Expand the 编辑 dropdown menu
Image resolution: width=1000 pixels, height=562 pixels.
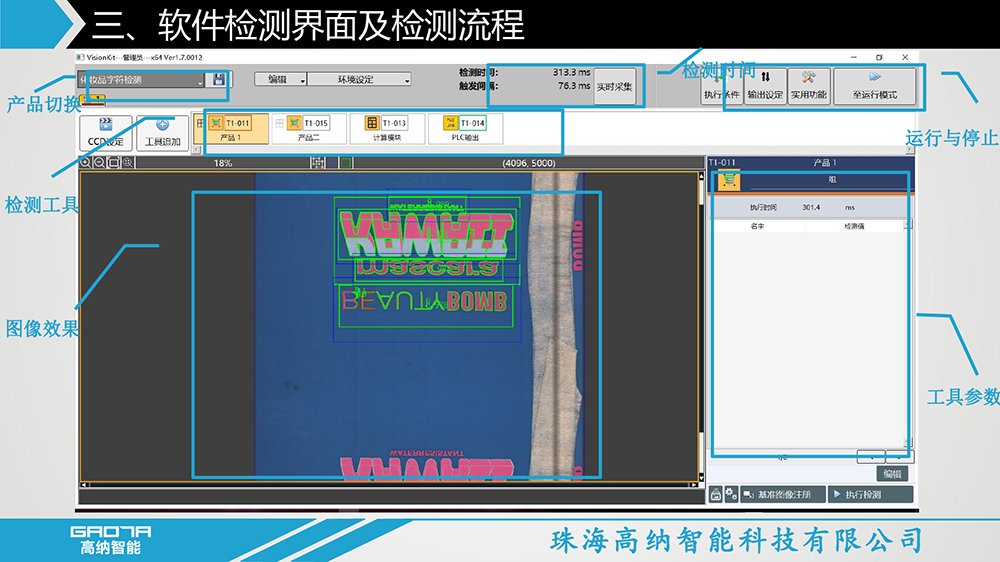coord(281,79)
